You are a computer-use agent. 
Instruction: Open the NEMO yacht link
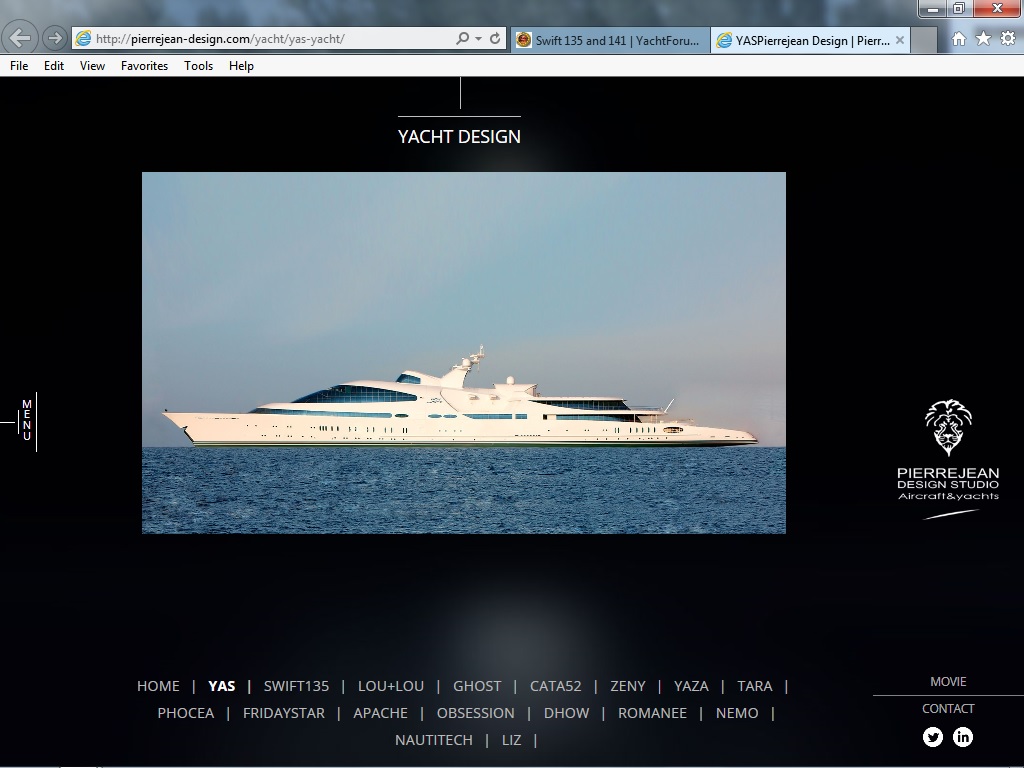point(737,713)
